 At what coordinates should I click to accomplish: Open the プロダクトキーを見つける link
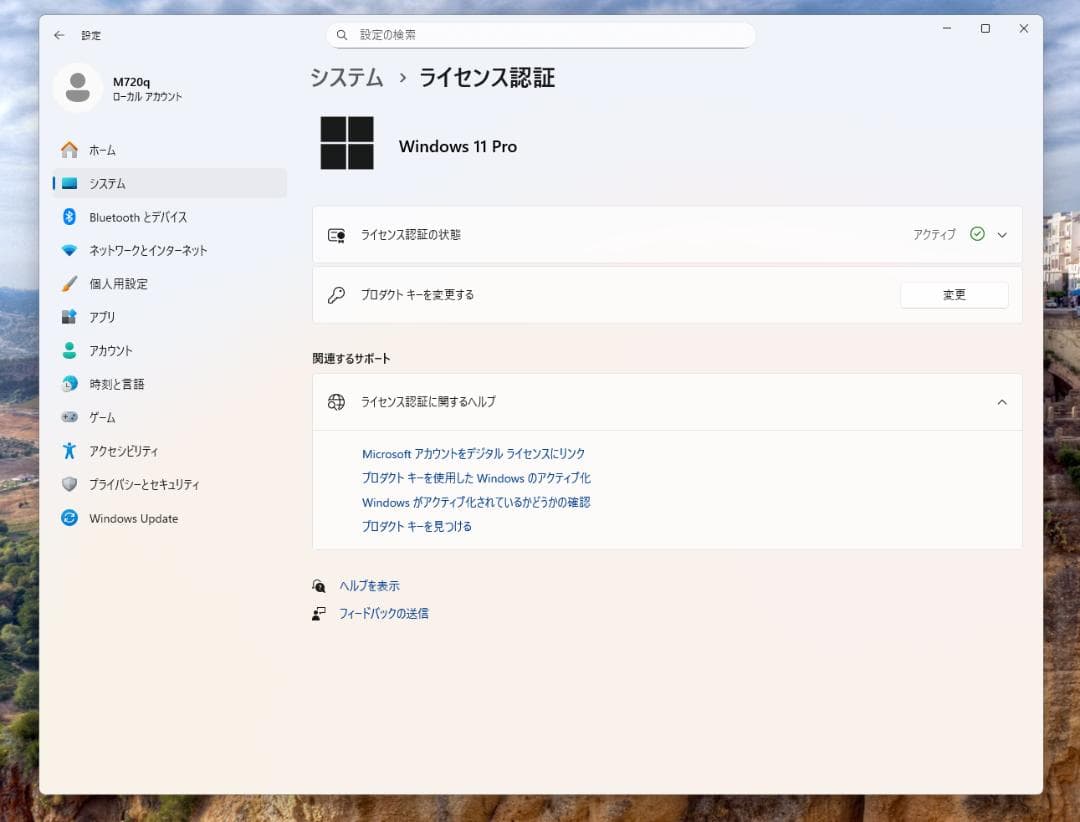point(417,526)
